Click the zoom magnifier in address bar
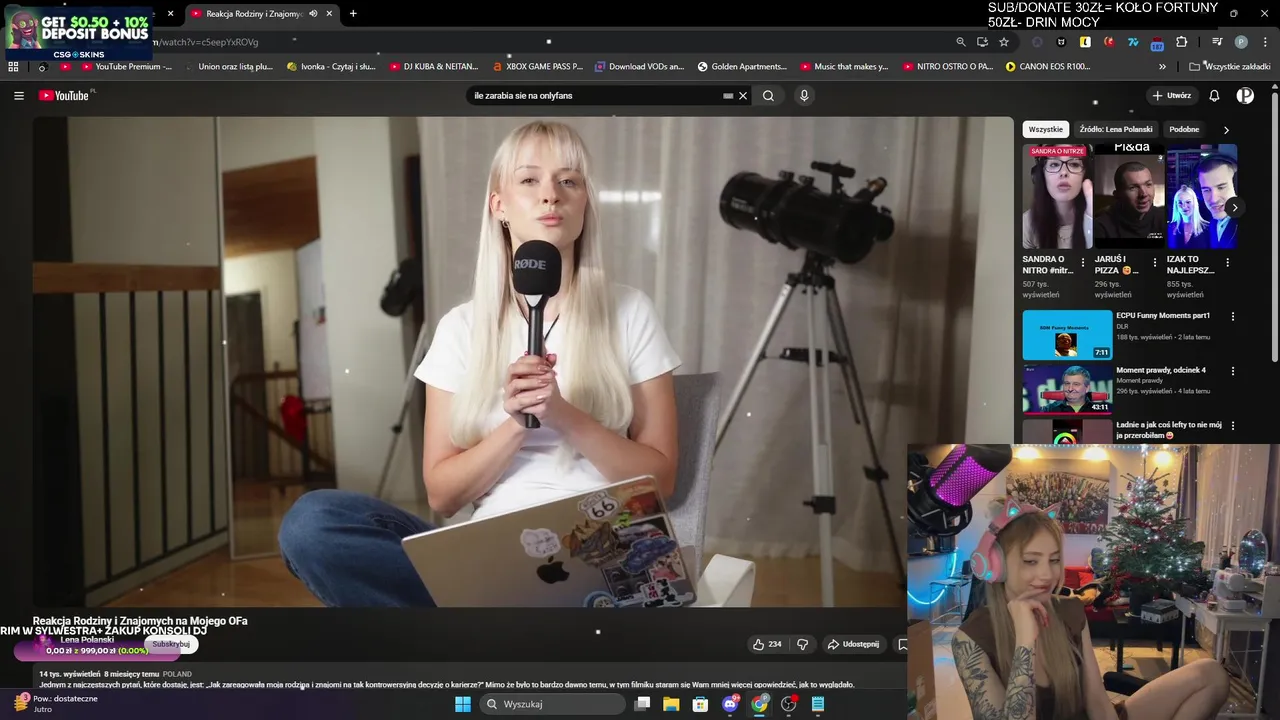Screen dimensions: 1280x720 [x=961, y=42]
